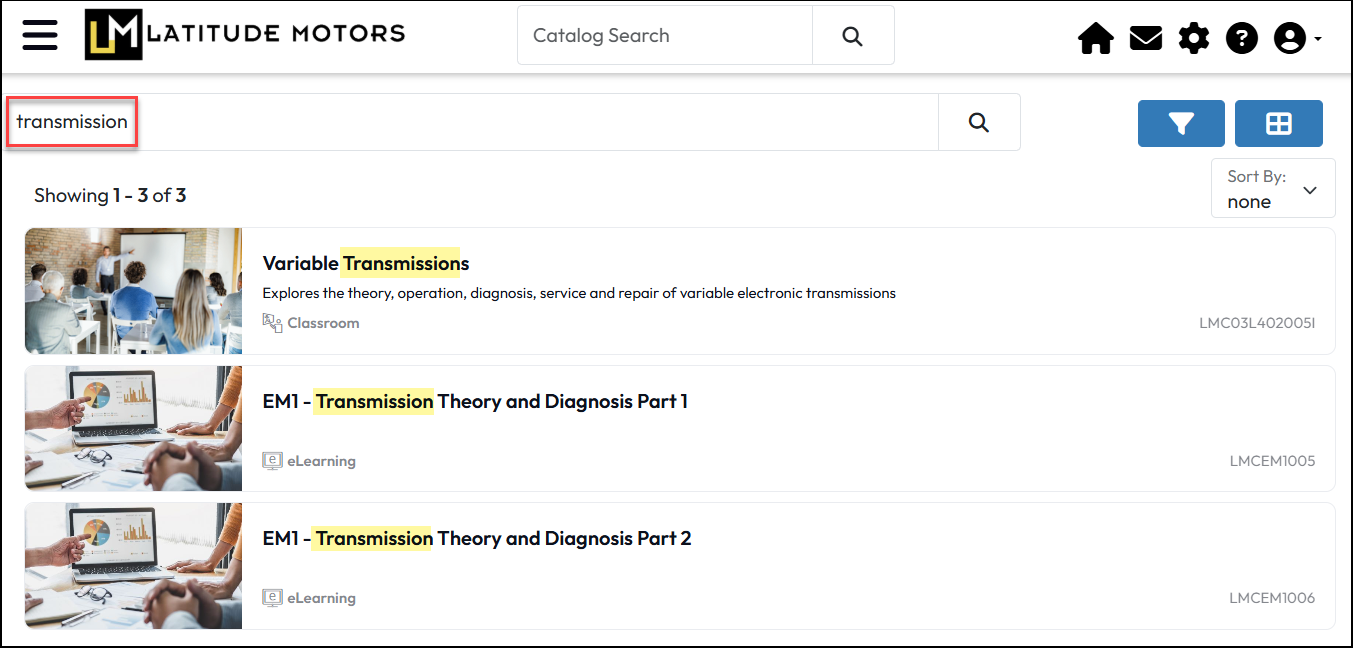1353x648 pixels.
Task: Open the filter options button
Action: click(x=1181, y=124)
